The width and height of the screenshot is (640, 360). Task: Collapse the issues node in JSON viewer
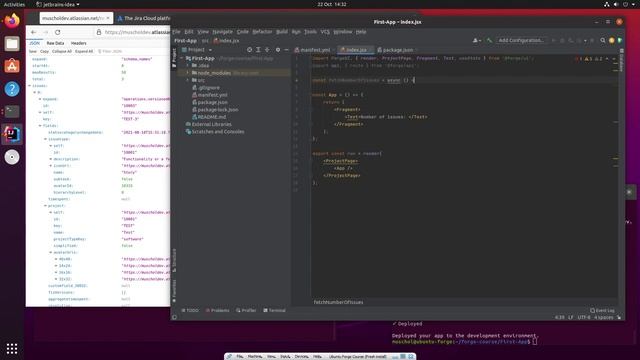pos(29,86)
